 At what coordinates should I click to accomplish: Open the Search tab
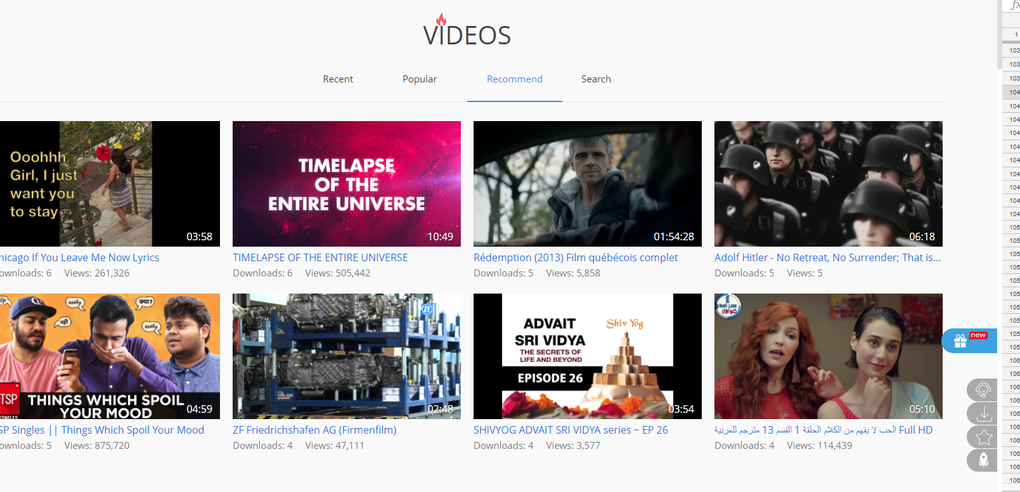596,79
